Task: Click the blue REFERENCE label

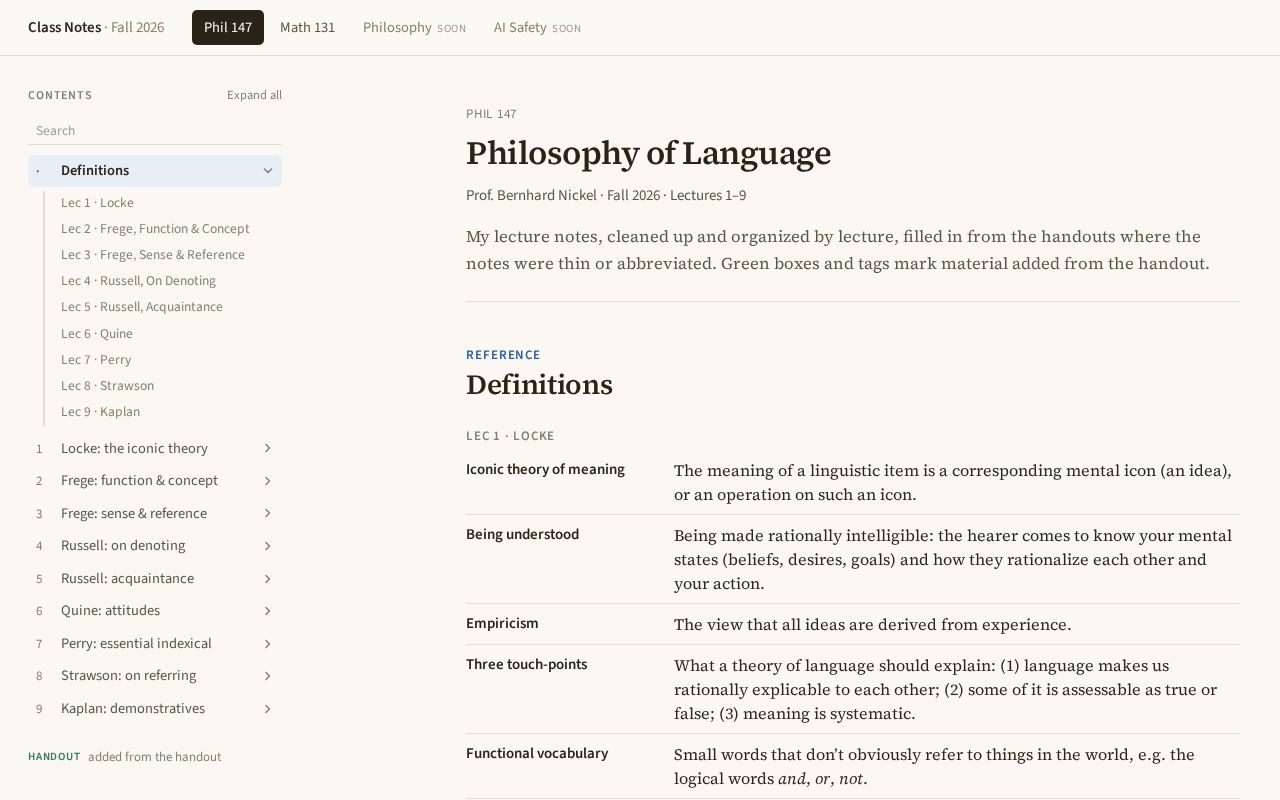Action: point(503,355)
